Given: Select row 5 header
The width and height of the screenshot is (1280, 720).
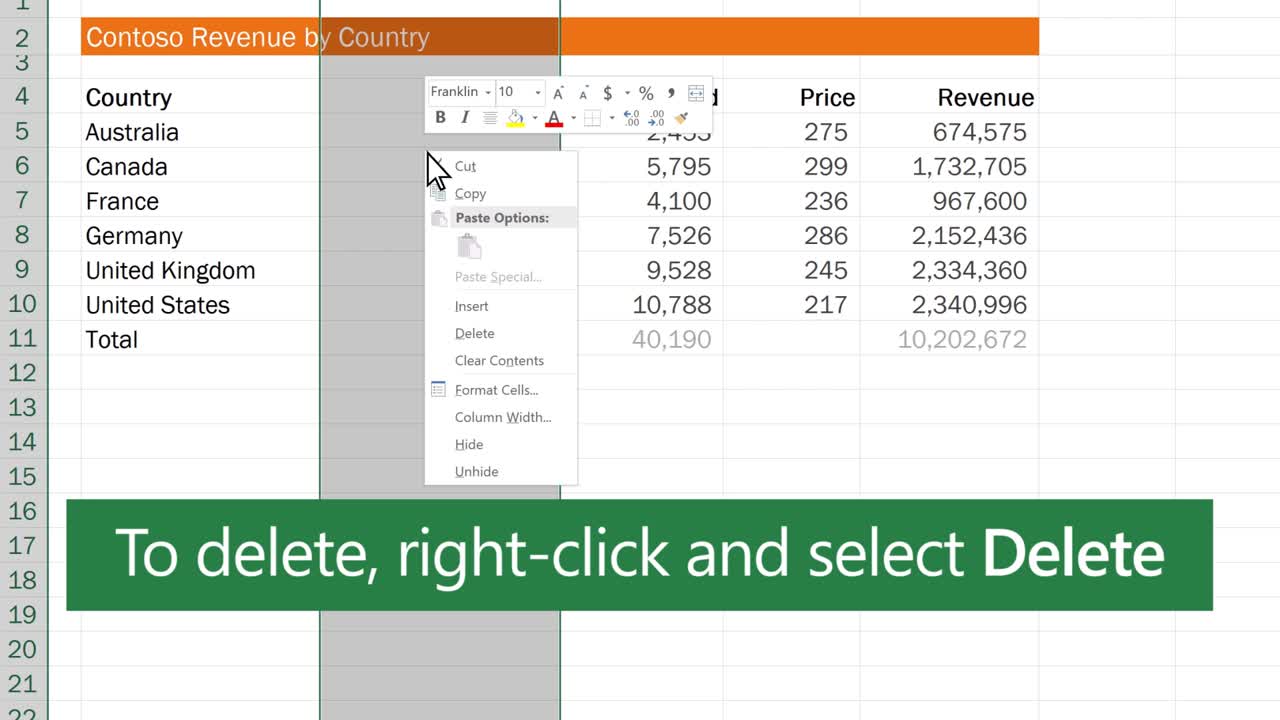Looking at the screenshot, I should (x=22, y=132).
